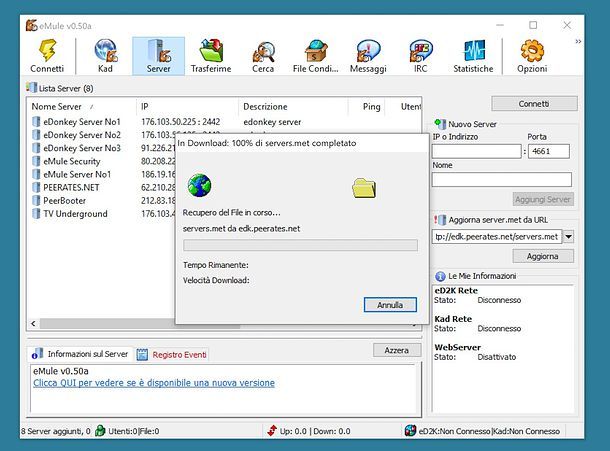The width and height of the screenshot is (610, 451).
Task: Click the Porta input field
Action: click(547, 151)
